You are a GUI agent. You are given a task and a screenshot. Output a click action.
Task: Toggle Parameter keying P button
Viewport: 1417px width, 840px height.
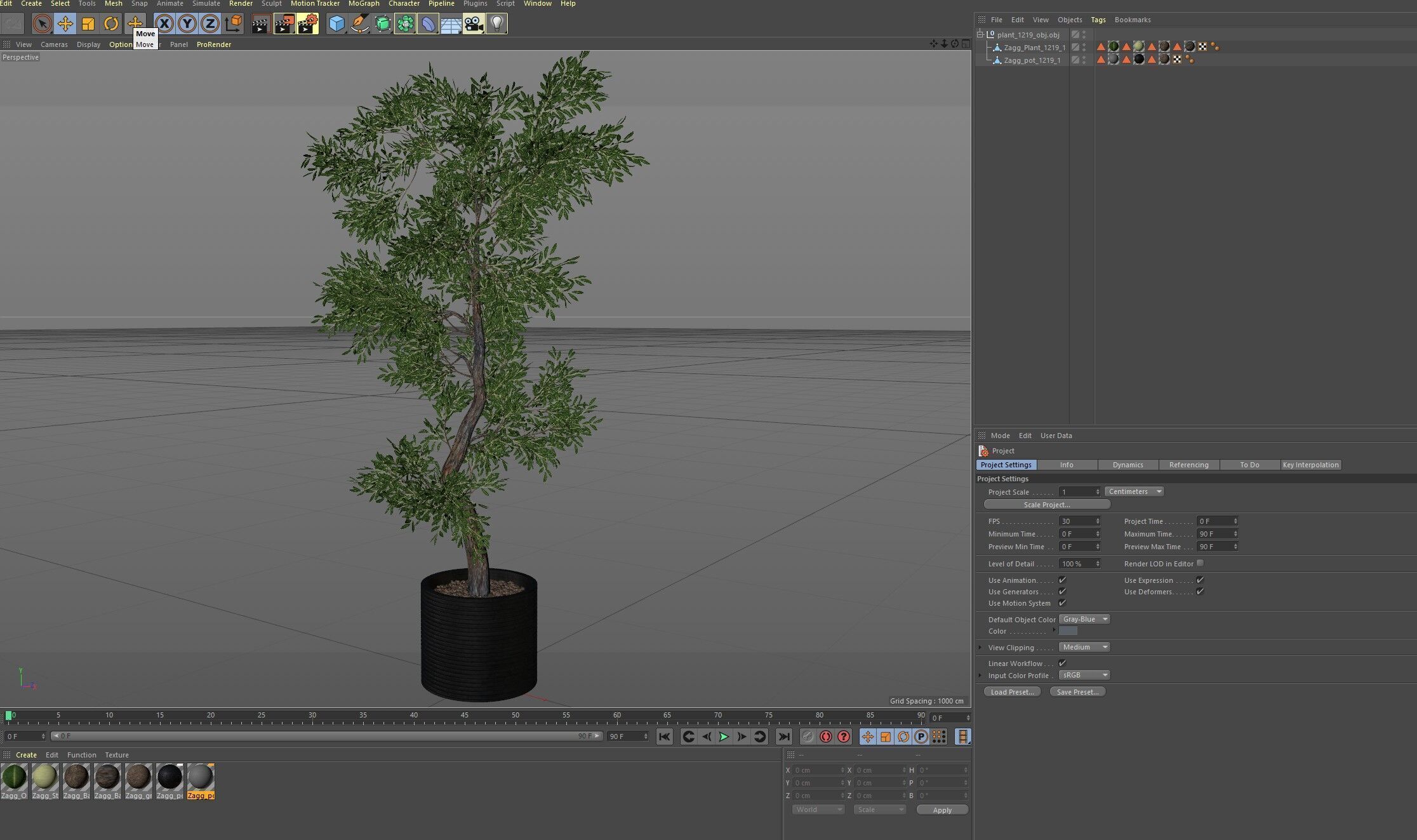[921, 737]
